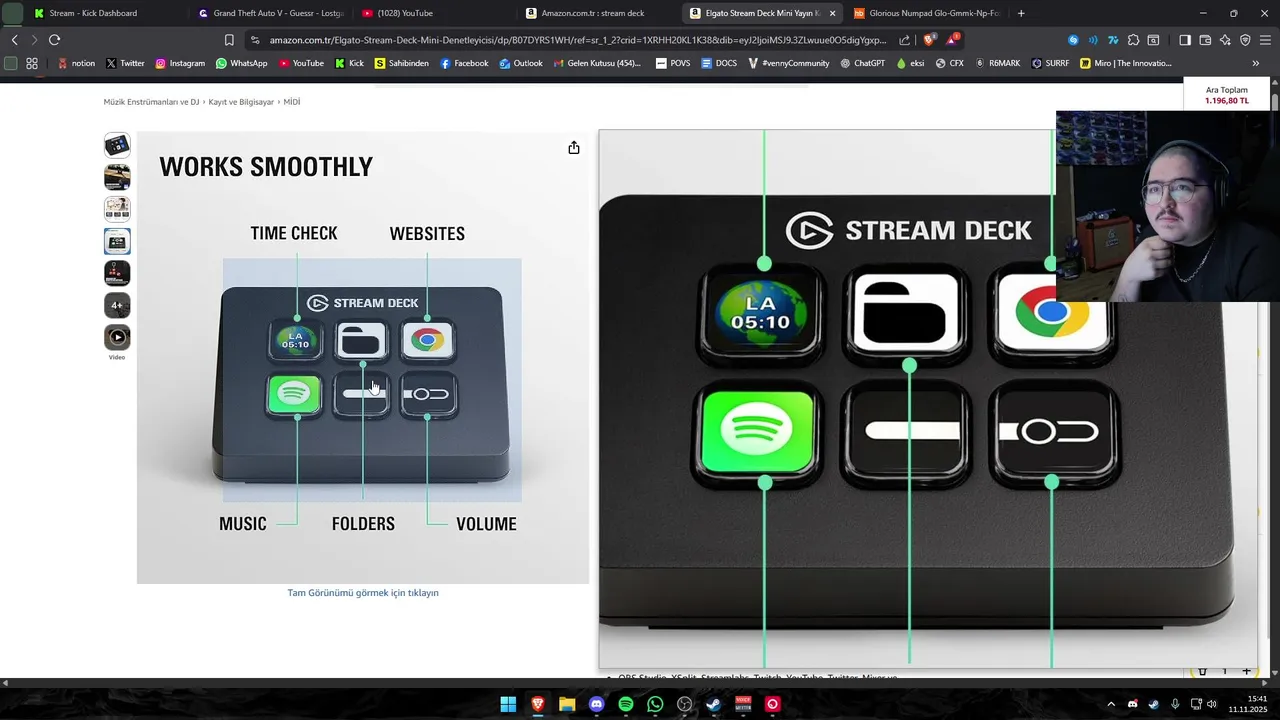Open Spotify from the taskbar

[626, 704]
